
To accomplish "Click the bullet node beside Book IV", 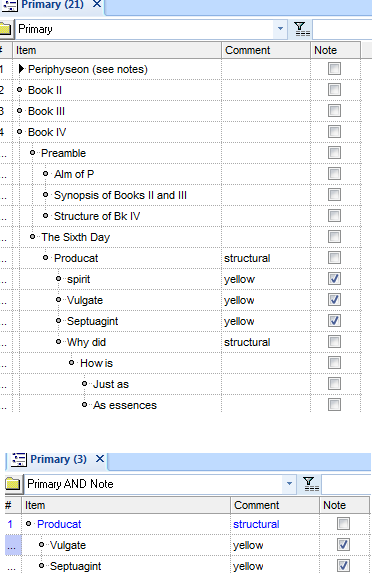I will (20, 132).
